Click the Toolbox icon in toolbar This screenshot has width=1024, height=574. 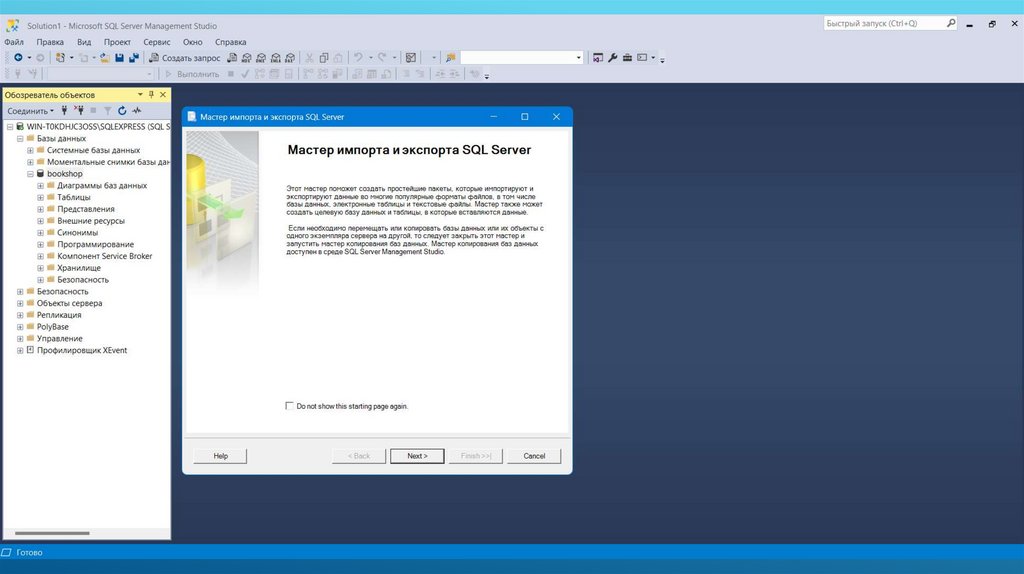coord(627,57)
